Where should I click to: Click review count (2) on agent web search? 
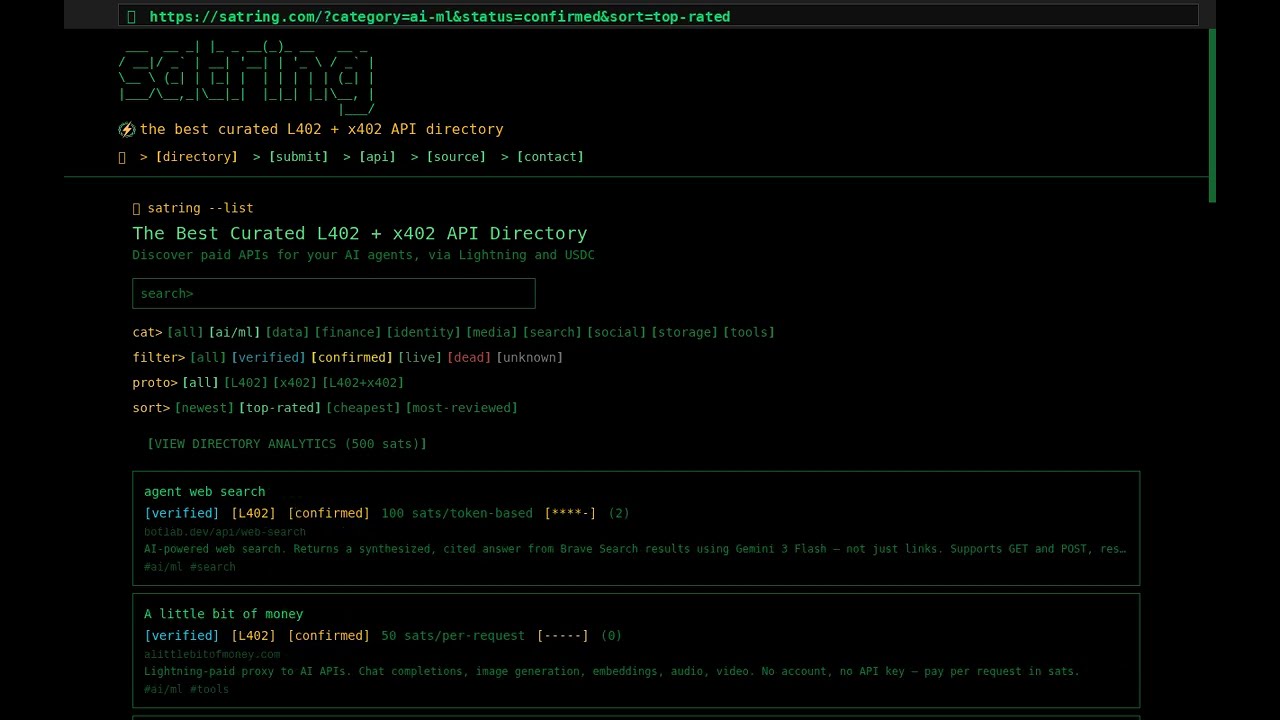[x=619, y=513]
